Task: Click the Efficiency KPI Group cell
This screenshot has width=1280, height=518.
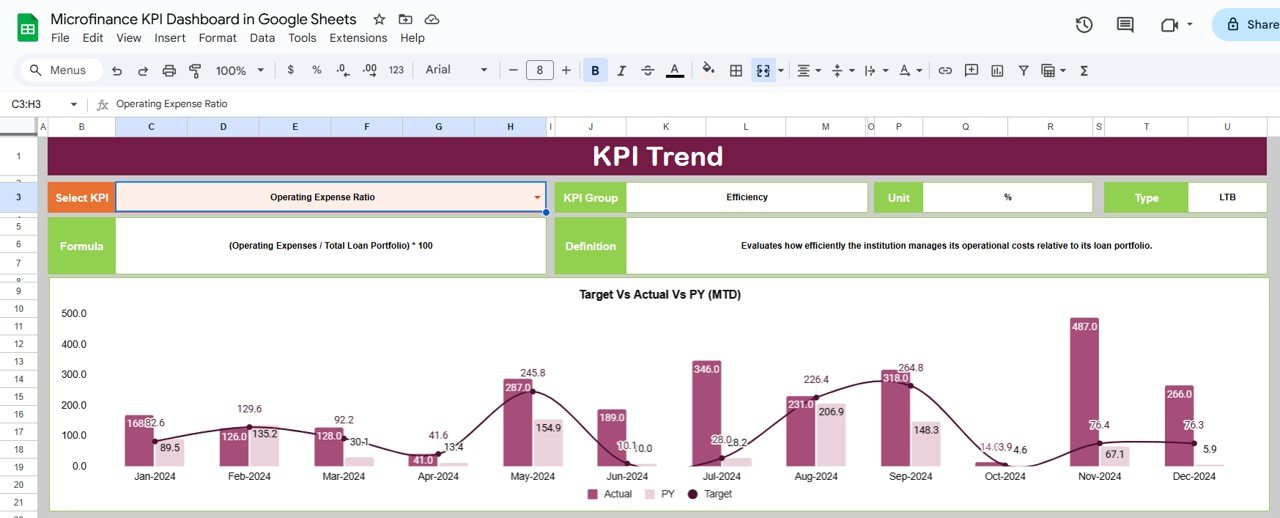Action: pos(747,197)
